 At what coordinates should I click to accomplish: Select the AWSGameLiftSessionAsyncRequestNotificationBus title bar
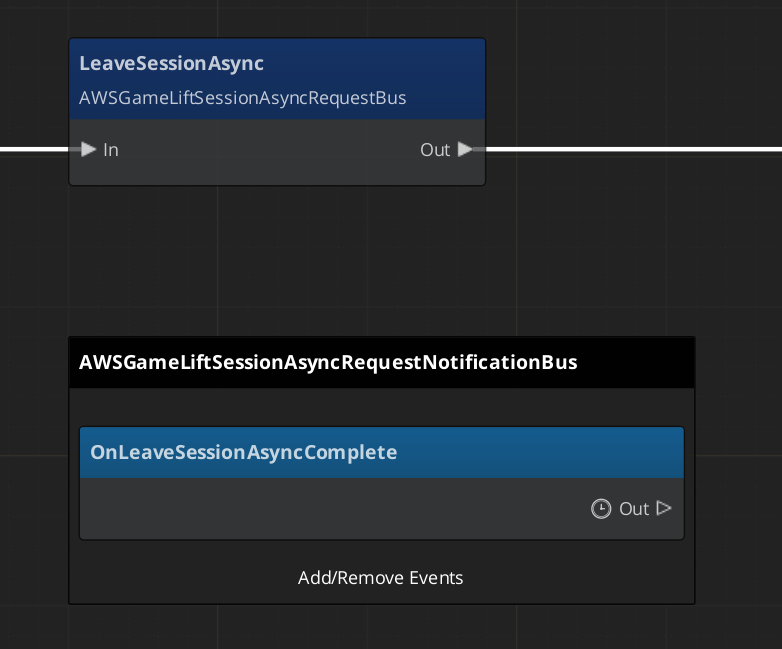[x=328, y=362]
